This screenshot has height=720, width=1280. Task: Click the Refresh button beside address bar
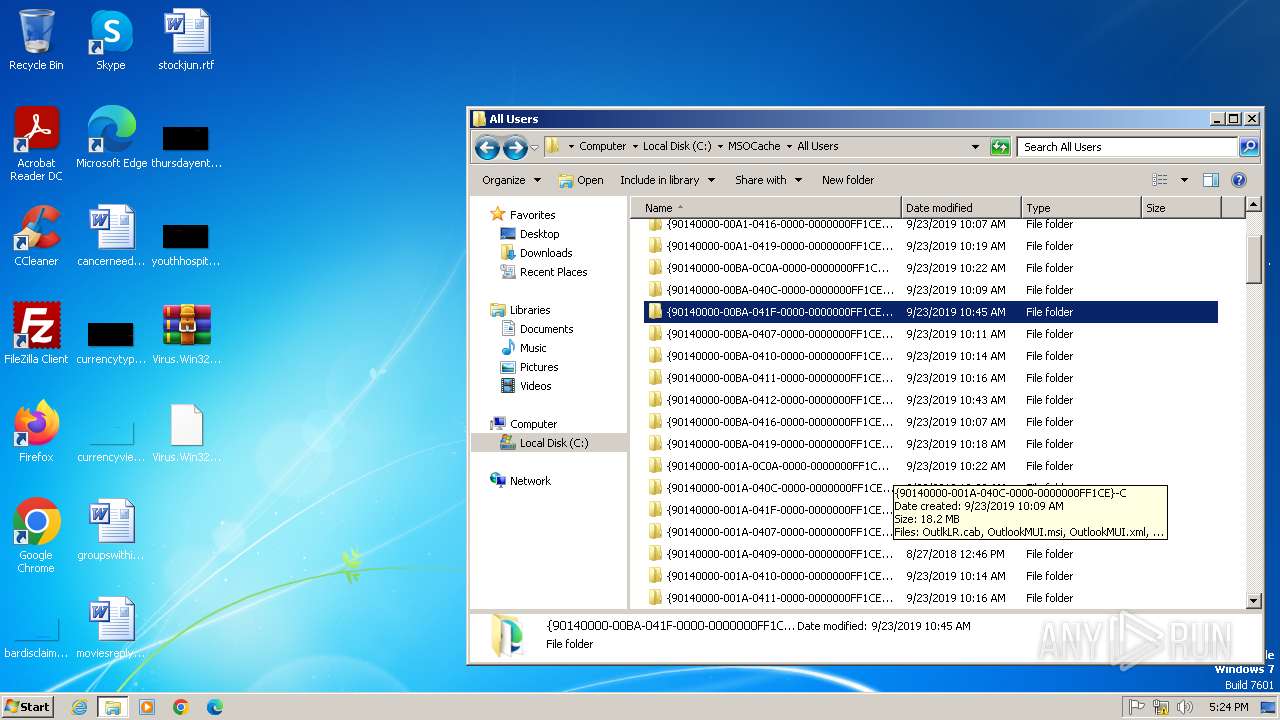(1000, 147)
